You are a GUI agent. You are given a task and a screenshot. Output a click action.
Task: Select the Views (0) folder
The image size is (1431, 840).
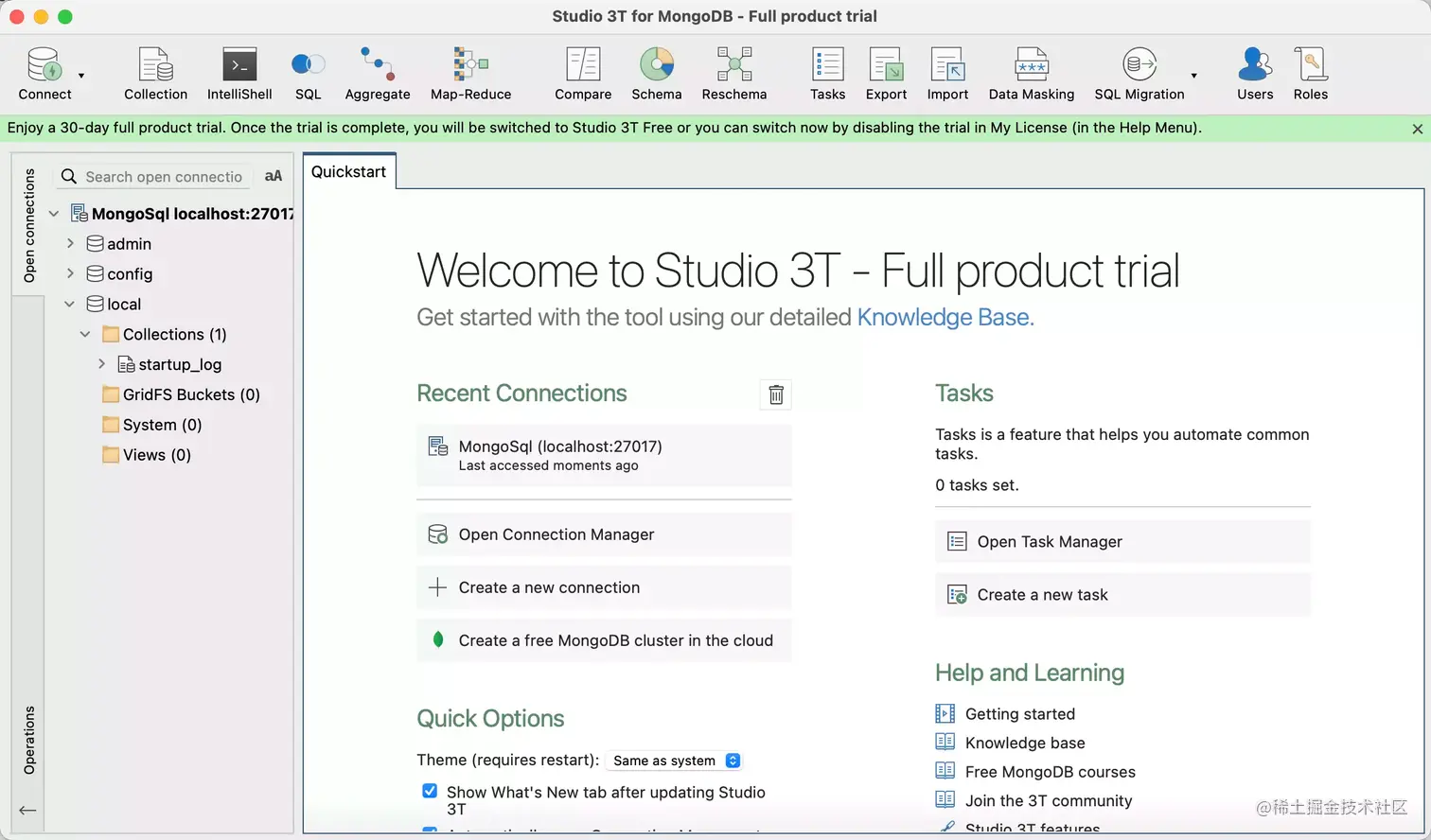point(147,455)
